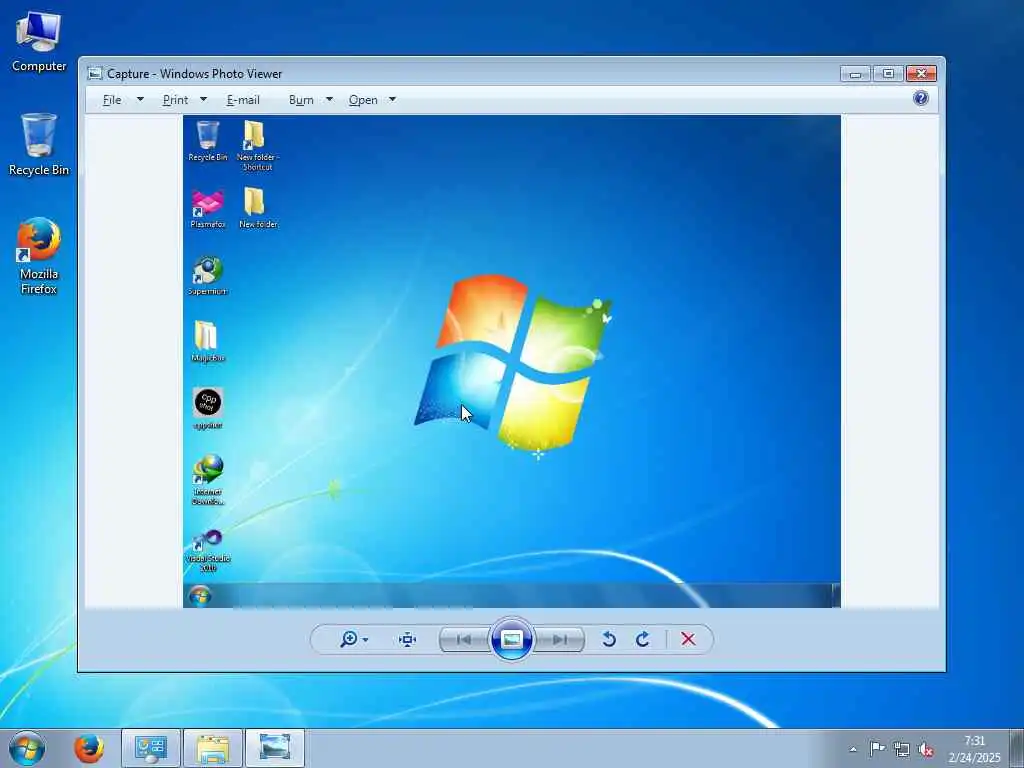Open the zoom magnifier control in Photo Viewer
Viewport: 1024px width, 768px height.
349,639
